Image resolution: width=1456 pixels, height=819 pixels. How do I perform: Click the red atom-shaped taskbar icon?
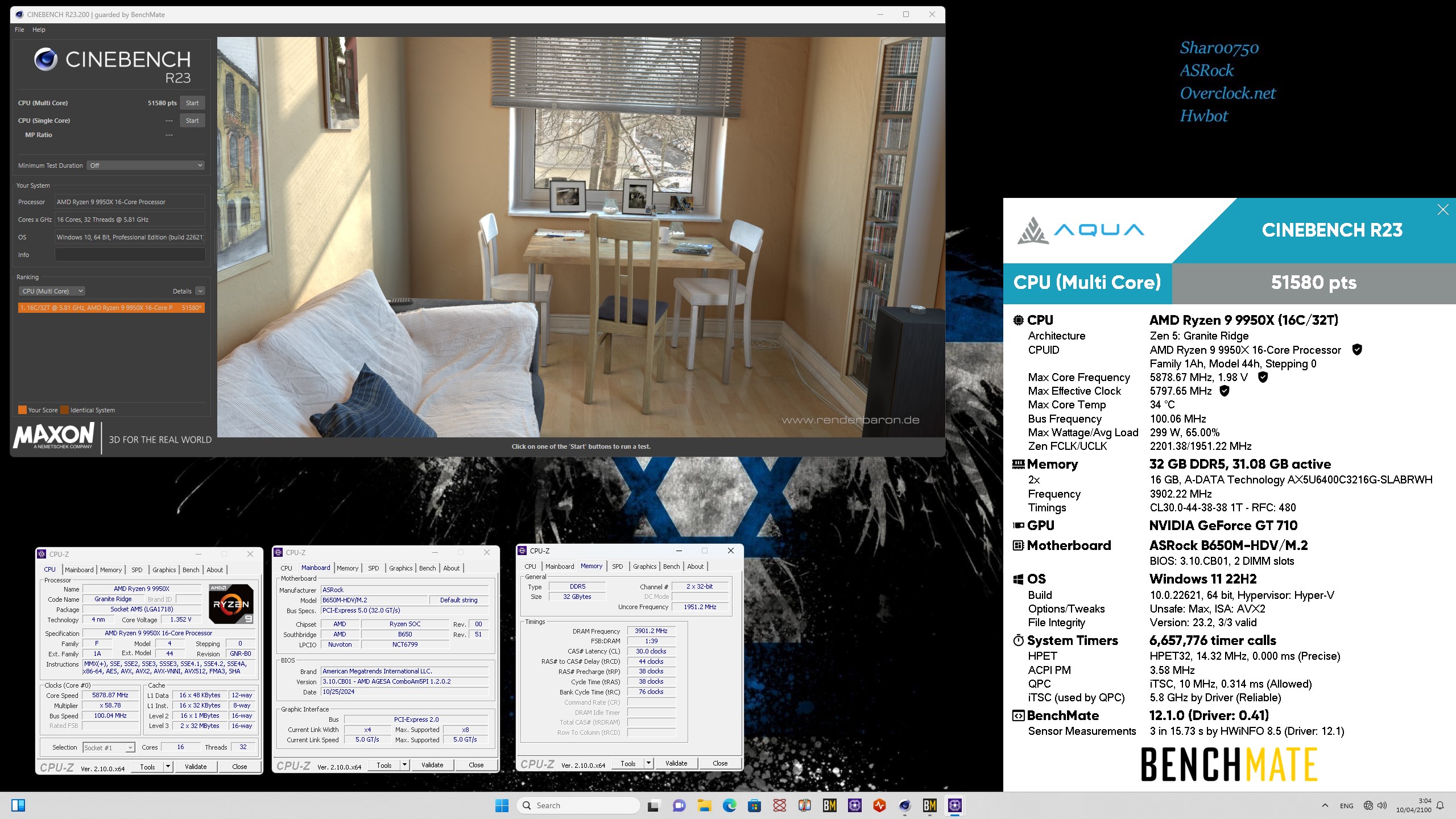tap(779, 805)
